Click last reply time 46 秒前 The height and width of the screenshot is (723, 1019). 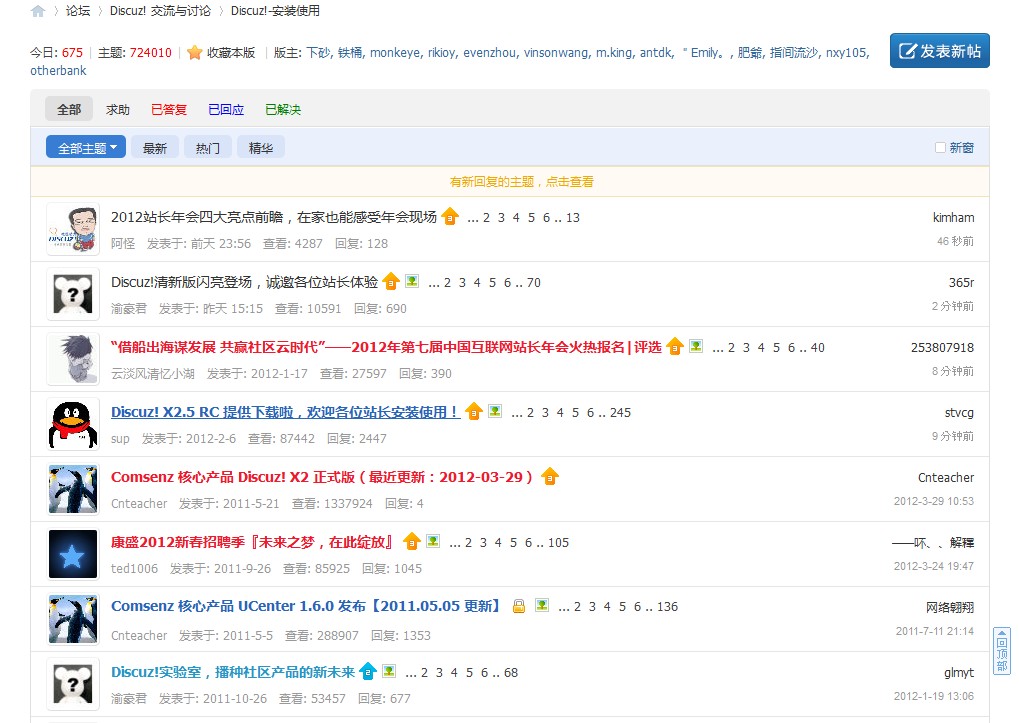[955, 241]
